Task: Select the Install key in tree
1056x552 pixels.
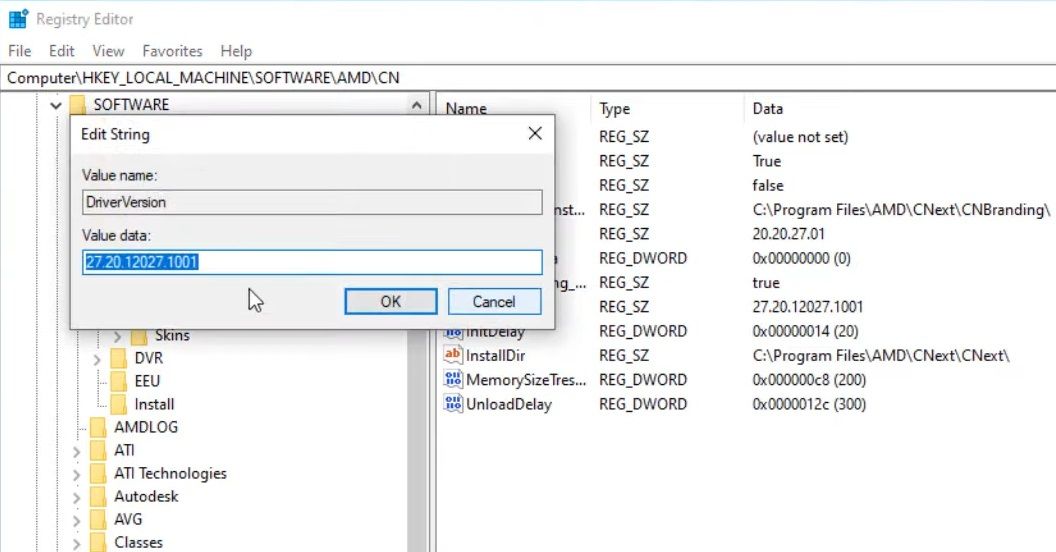Action: click(154, 404)
